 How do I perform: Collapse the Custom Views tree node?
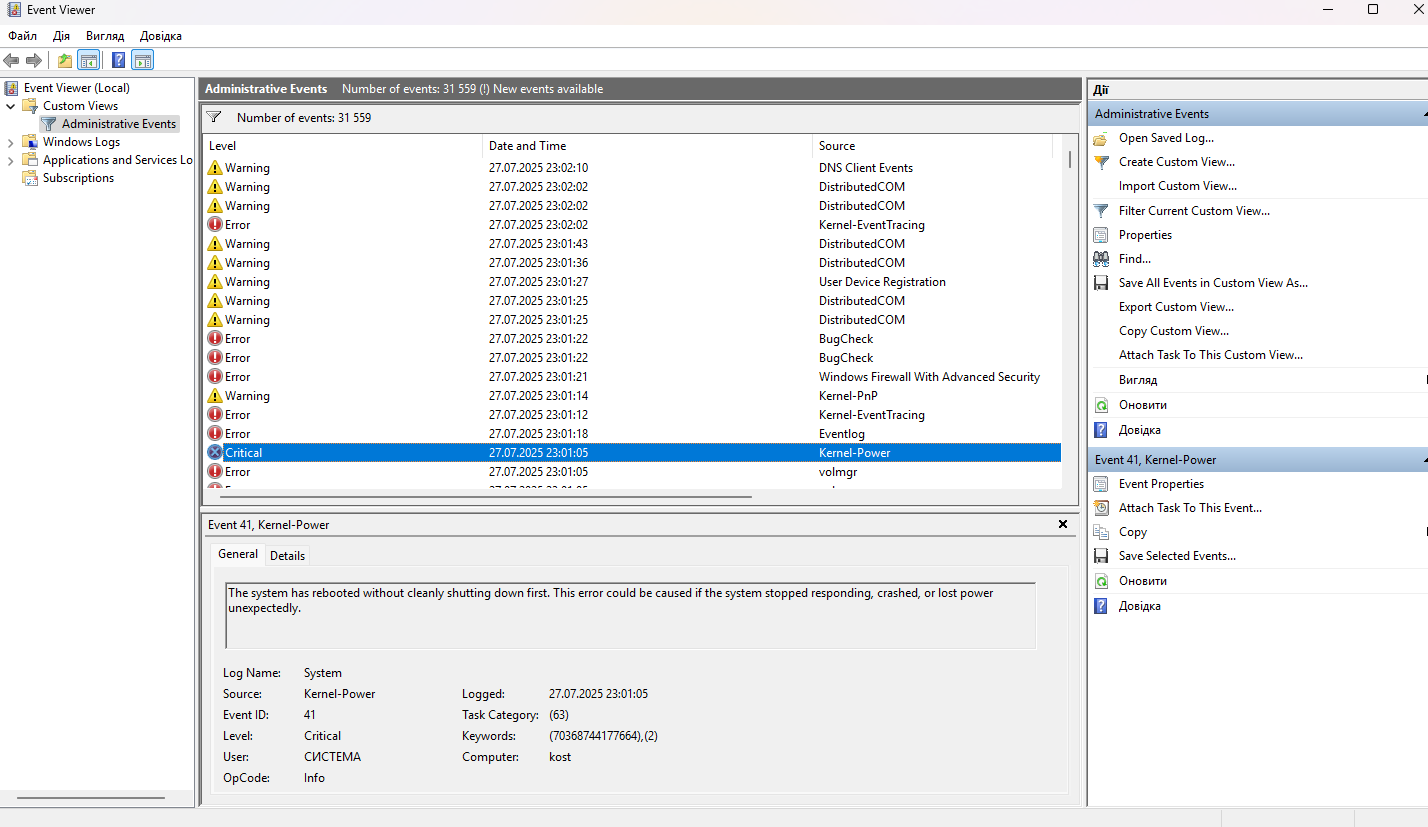pos(11,106)
